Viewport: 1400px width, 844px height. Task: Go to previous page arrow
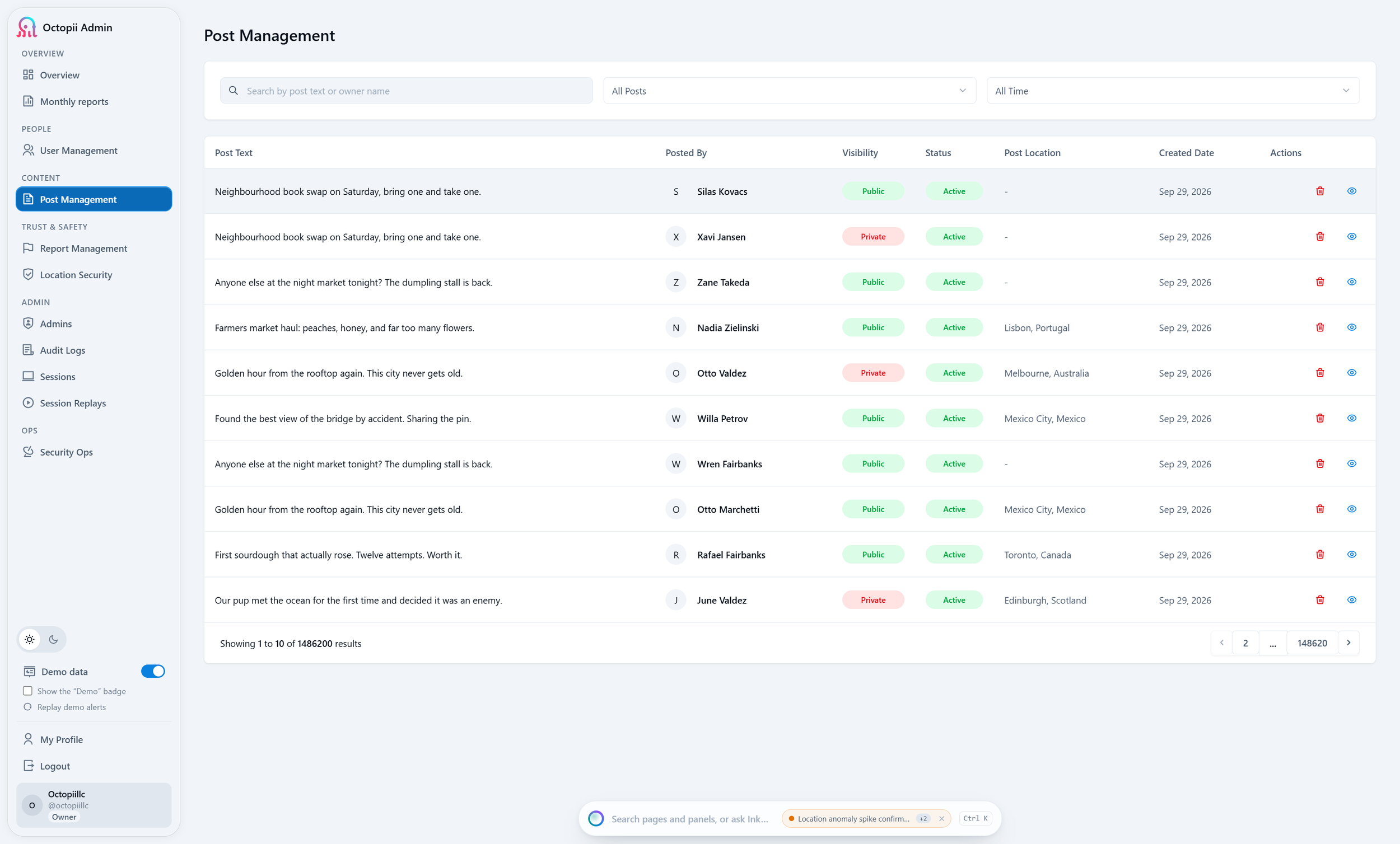pos(1221,643)
